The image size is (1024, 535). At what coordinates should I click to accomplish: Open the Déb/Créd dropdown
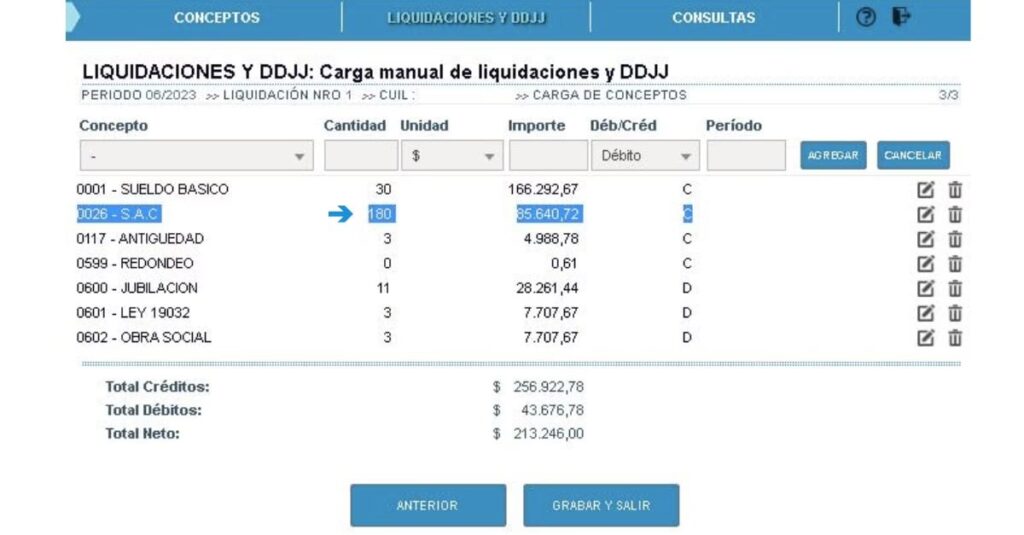coord(645,156)
